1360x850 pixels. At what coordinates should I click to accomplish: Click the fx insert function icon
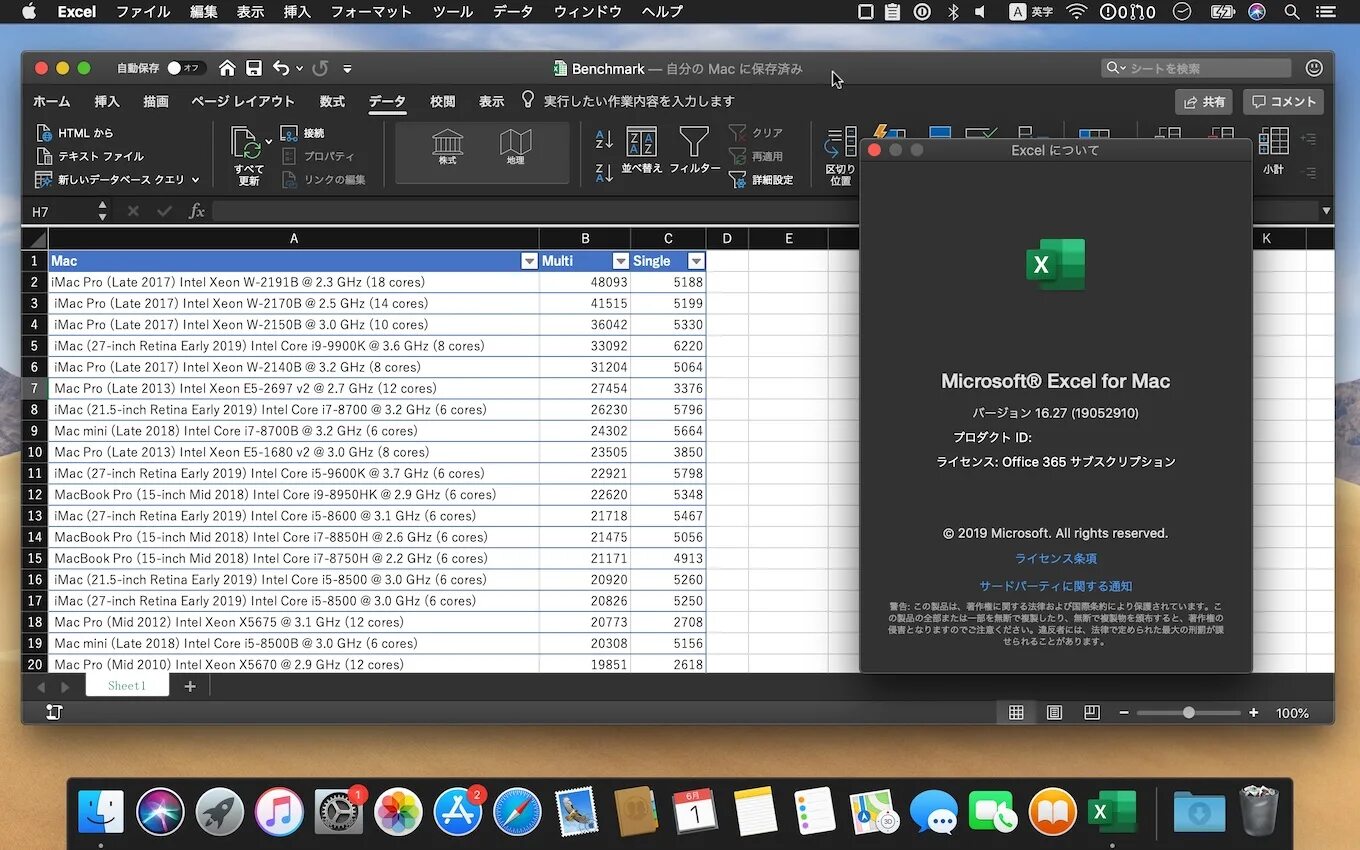(197, 211)
